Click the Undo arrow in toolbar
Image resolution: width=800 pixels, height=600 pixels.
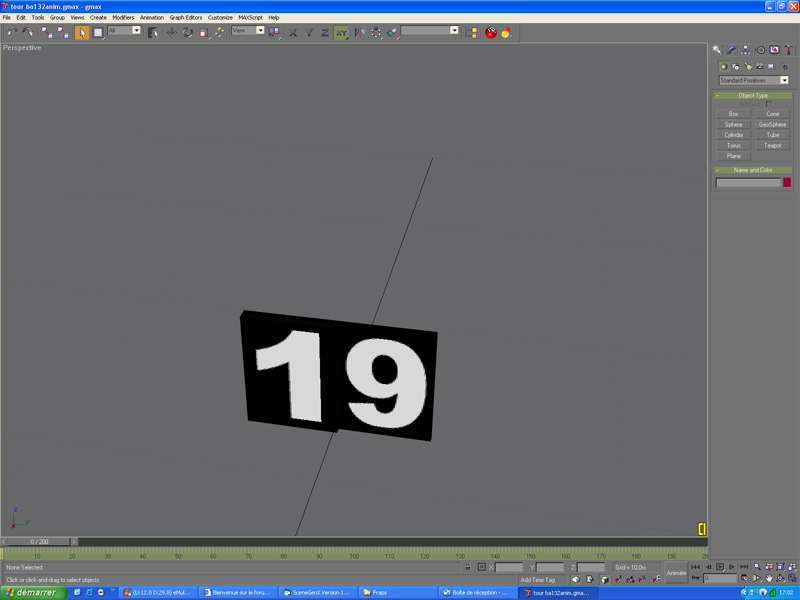[12, 33]
